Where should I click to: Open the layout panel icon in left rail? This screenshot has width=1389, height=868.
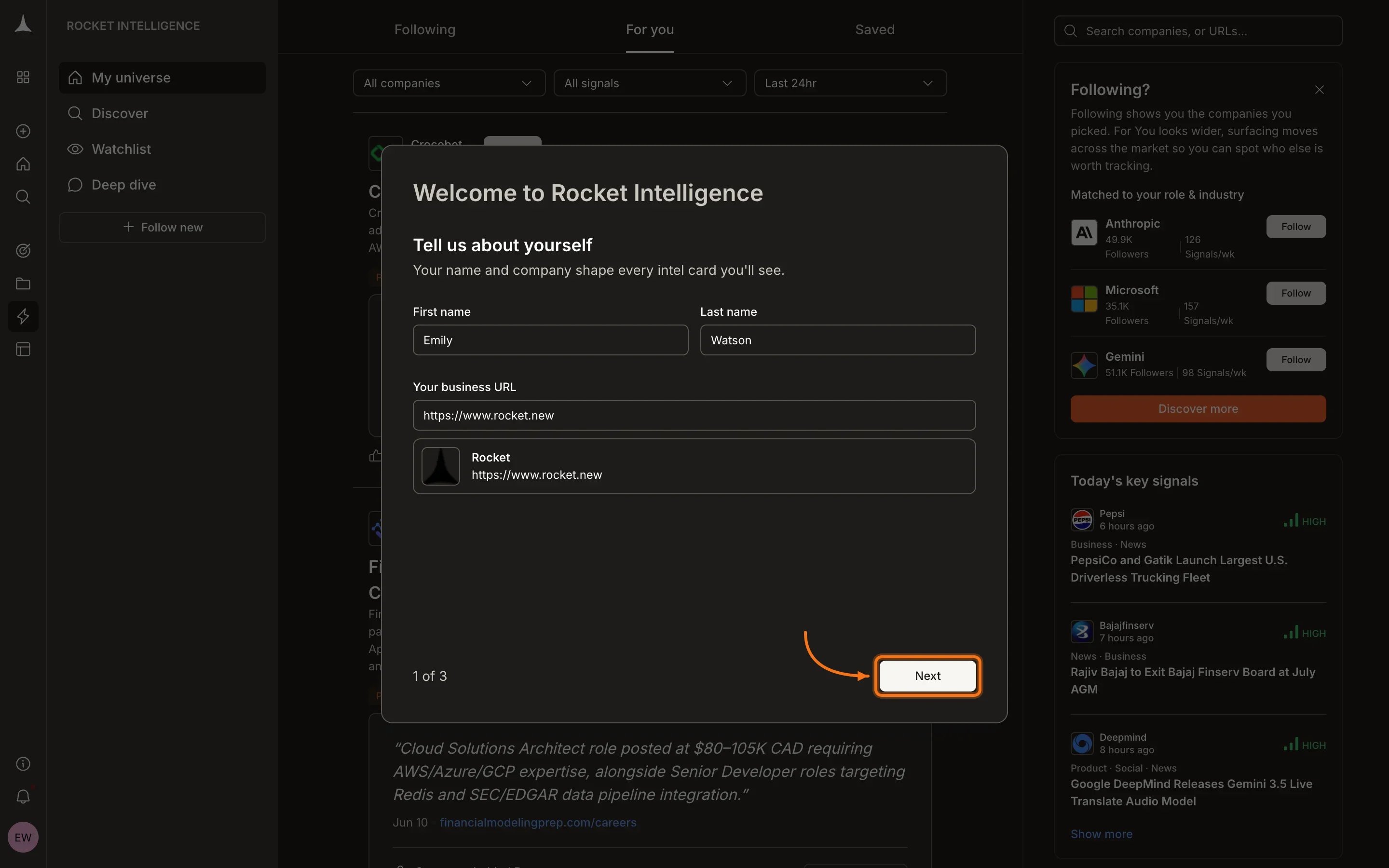click(x=23, y=349)
